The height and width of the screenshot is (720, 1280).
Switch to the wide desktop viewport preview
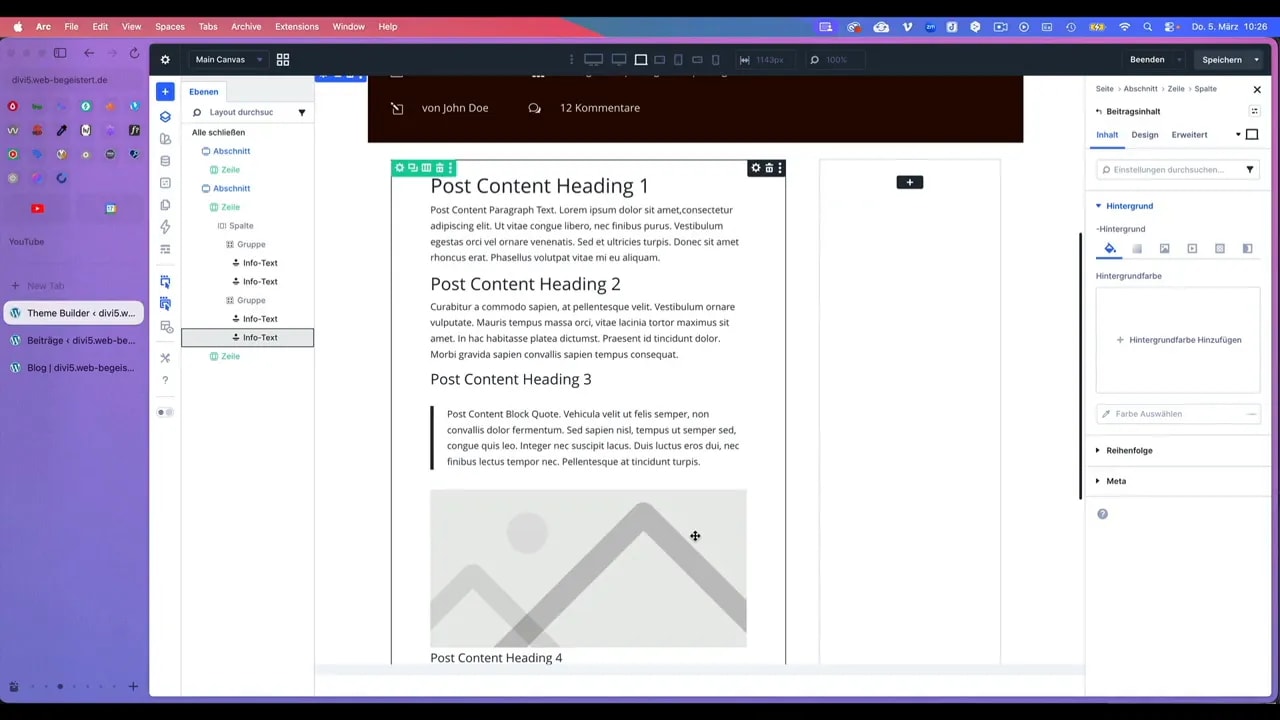594,60
